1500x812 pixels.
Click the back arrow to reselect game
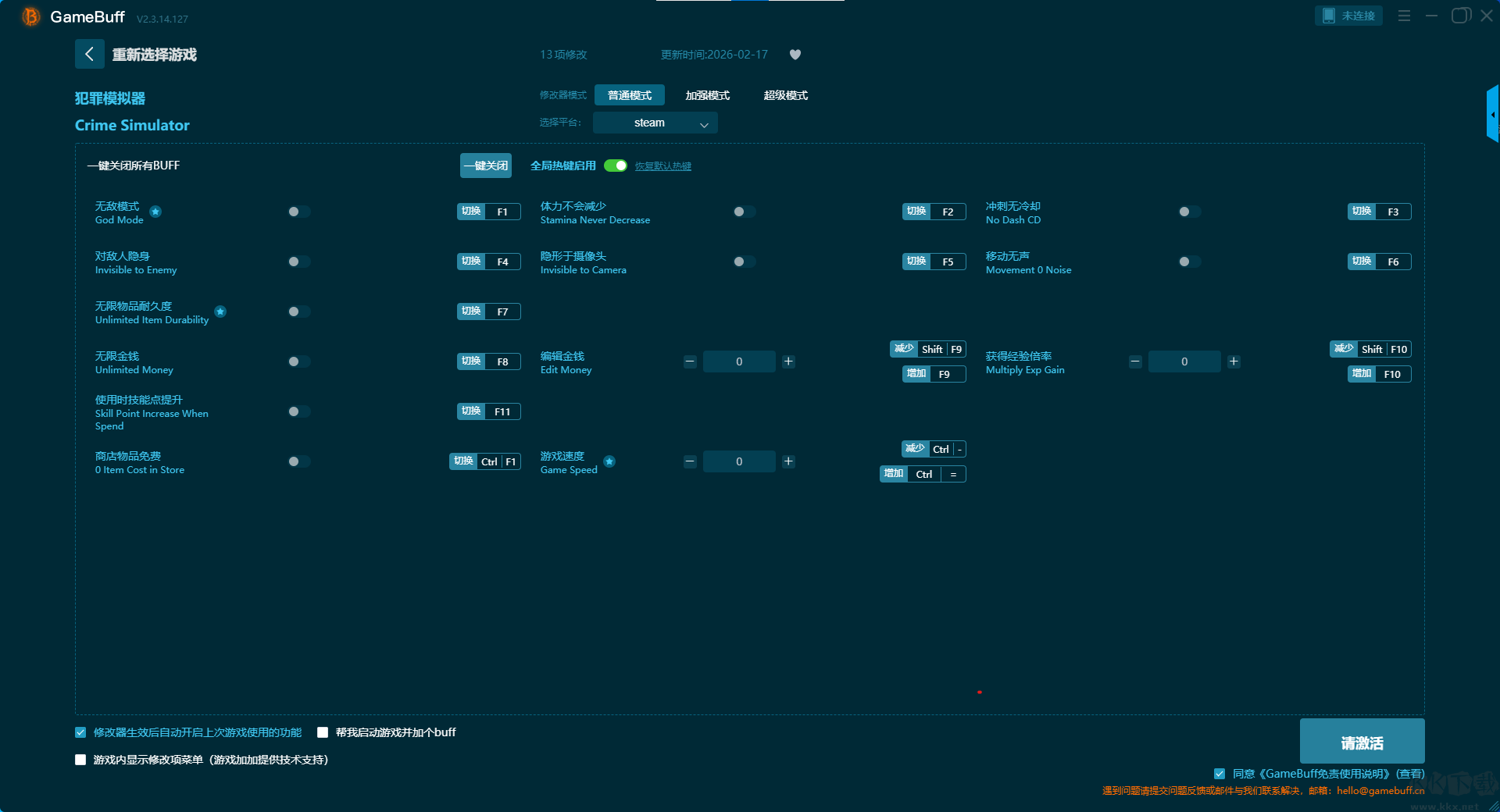click(x=89, y=54)
